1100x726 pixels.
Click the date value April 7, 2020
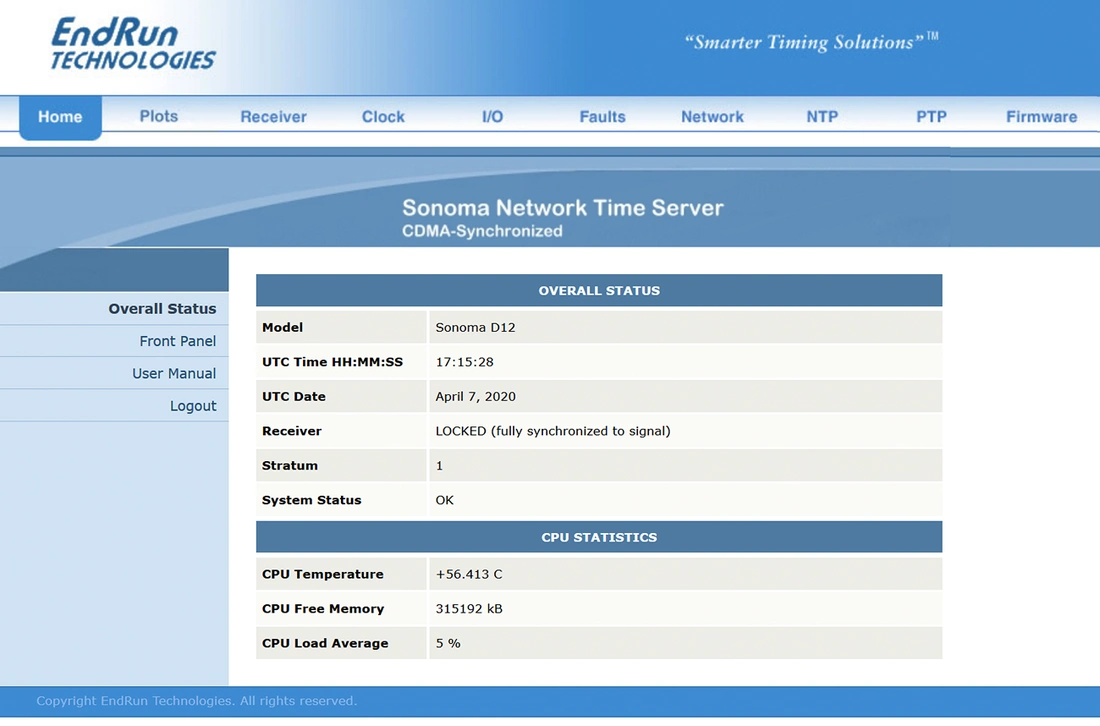476,396
